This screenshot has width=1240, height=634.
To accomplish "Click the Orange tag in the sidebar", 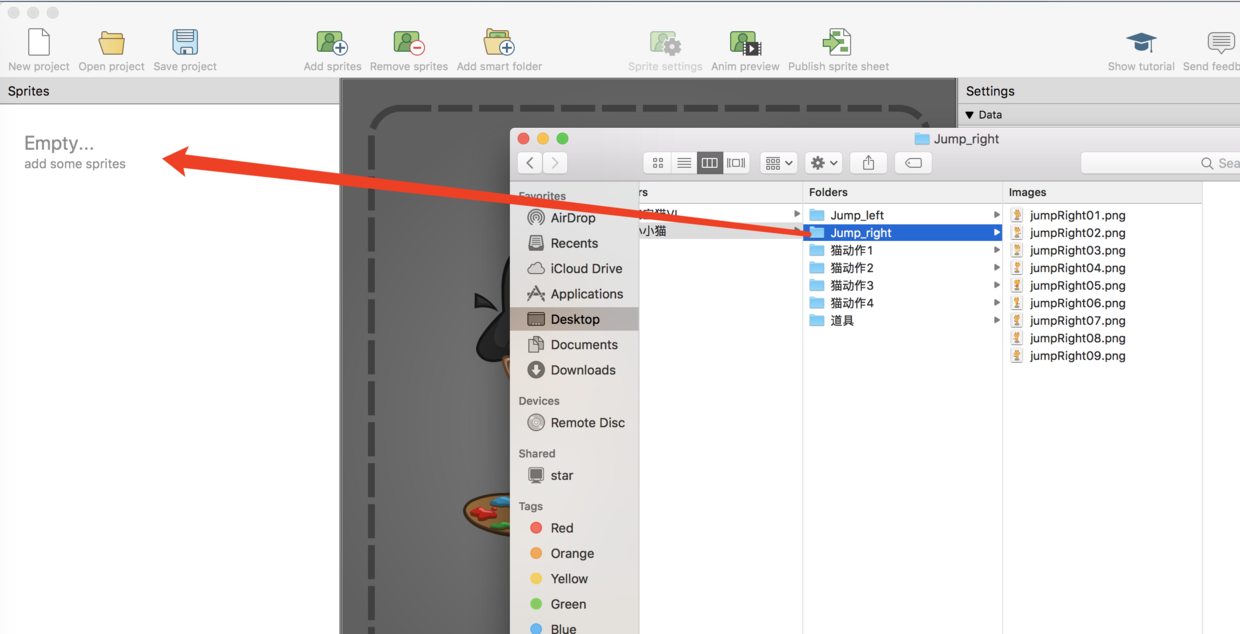I will 574,553.
